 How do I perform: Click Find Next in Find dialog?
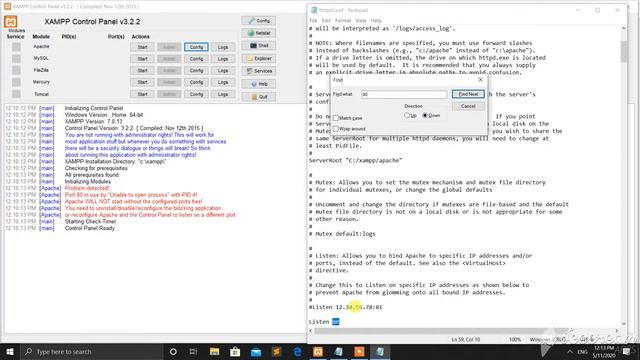tap(468, 94)
